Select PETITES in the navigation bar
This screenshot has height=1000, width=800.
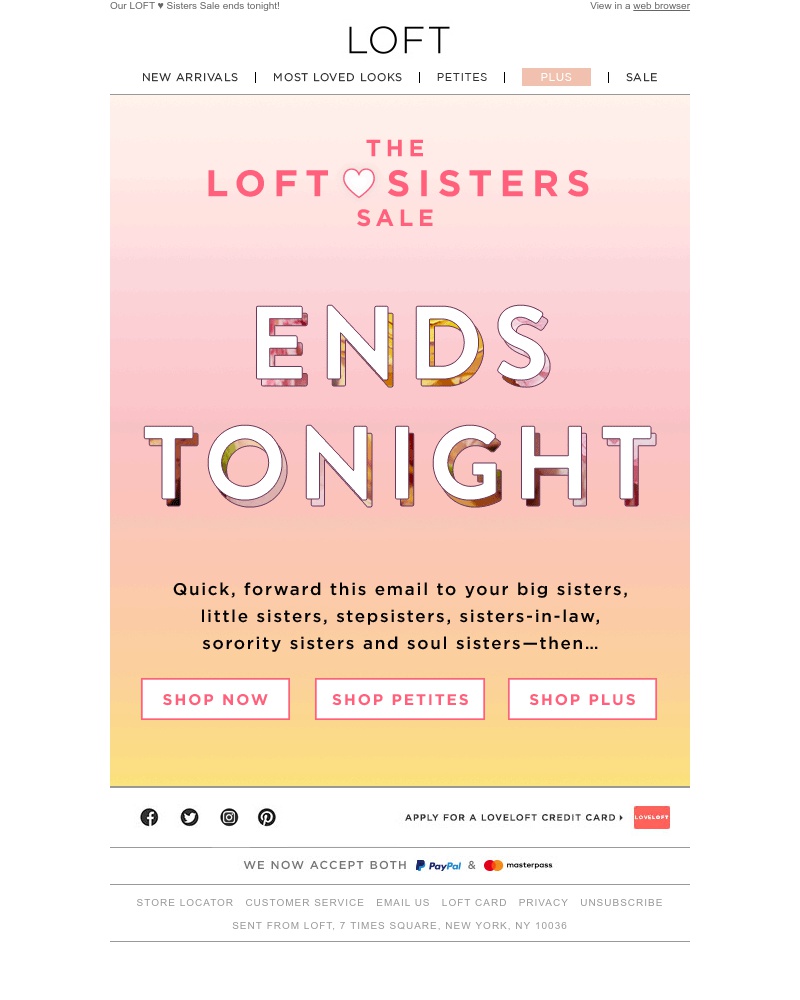tap(462, 77)
